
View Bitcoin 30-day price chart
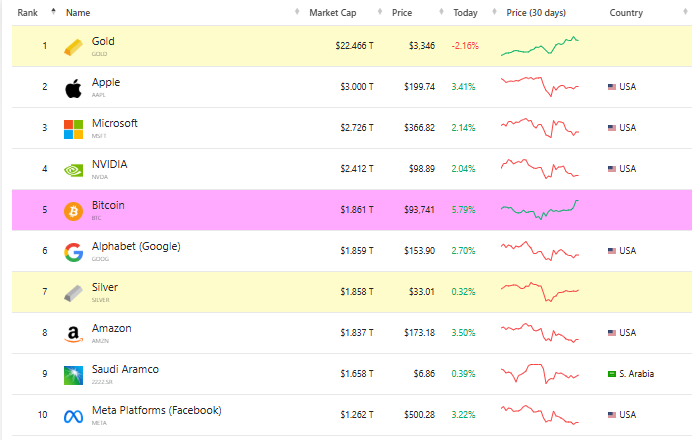pyautogui.click(x=540, y=210)
